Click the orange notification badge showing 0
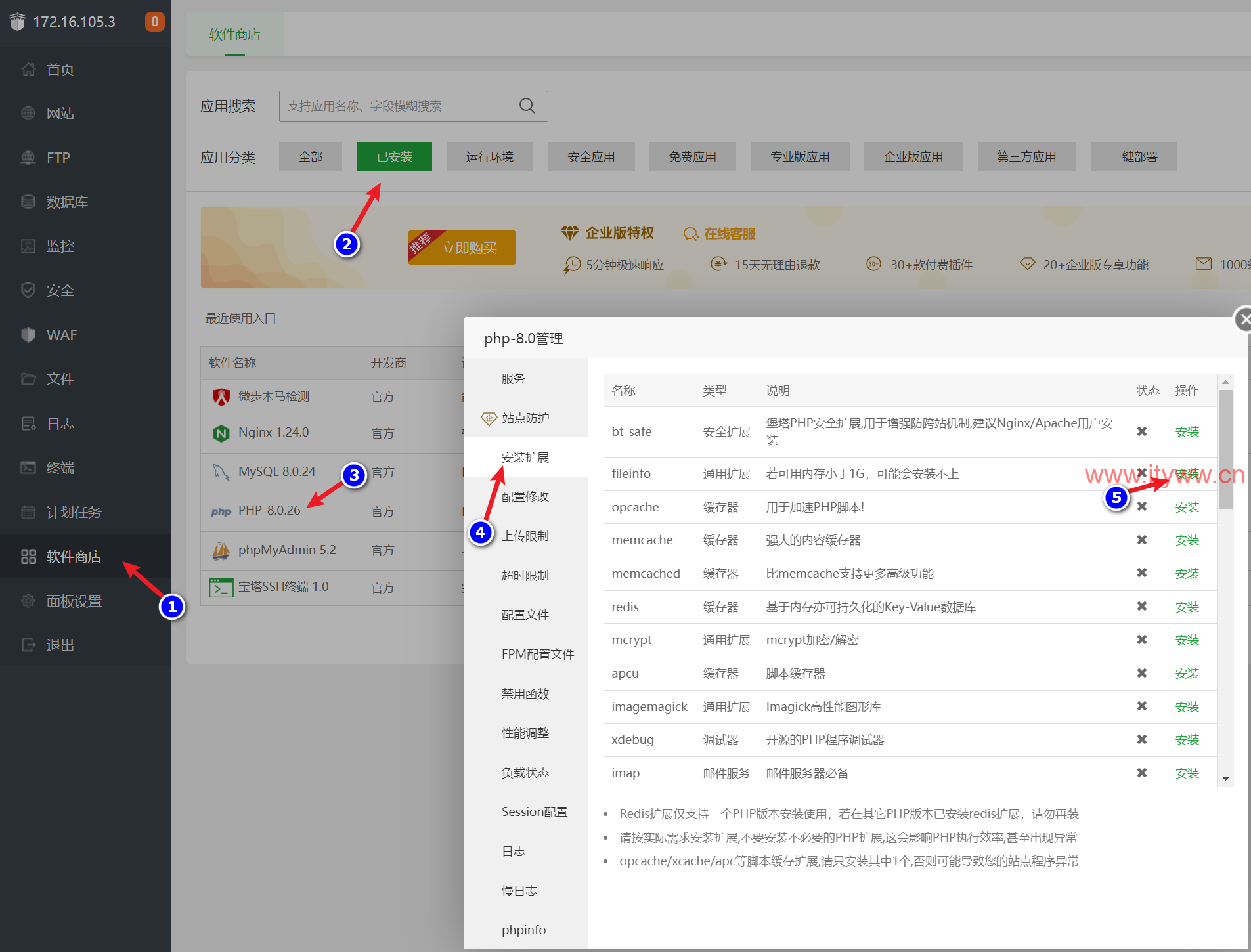The image size is (1251, 952). click(x=155, y=22)
